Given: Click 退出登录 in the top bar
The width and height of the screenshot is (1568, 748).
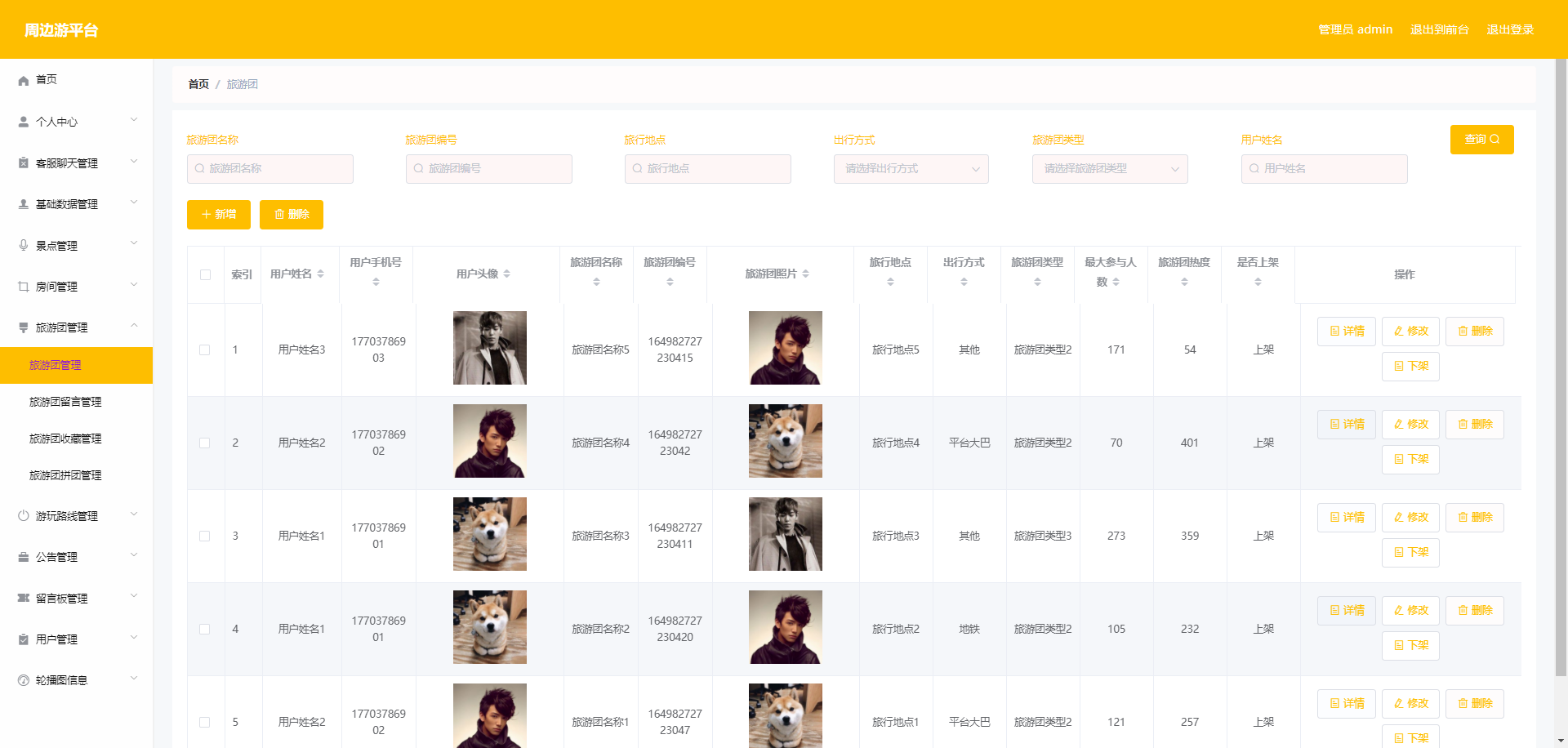Looking at the screenshot, I should coord(1510,29).
